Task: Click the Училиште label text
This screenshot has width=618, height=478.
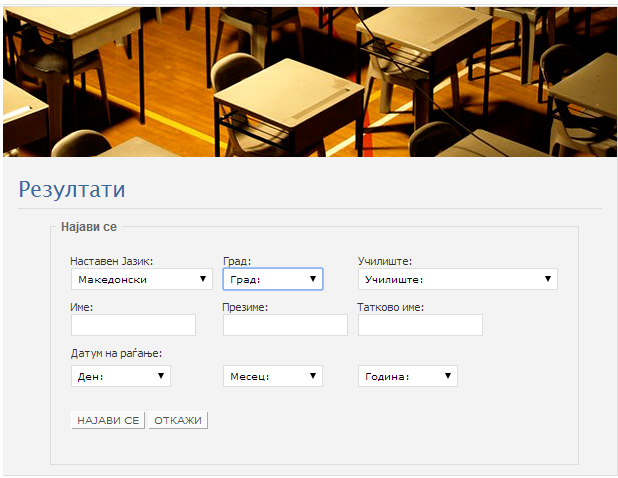Action: (385, 262)
